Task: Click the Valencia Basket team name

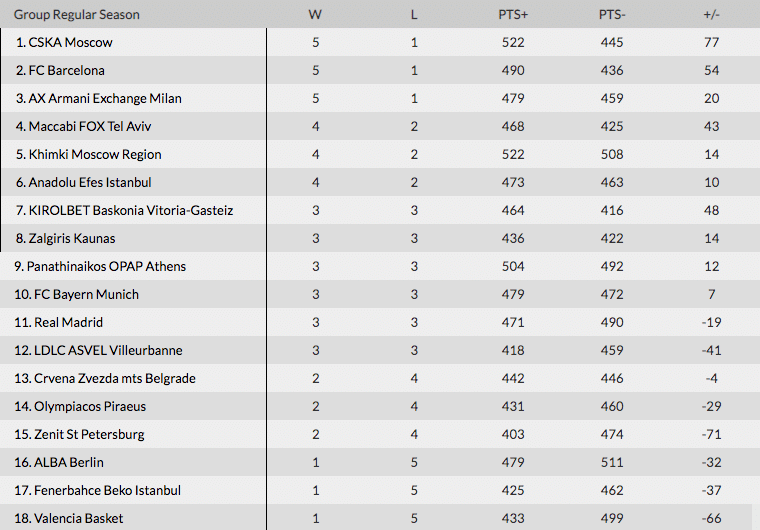Action: (x=79, y=518)
